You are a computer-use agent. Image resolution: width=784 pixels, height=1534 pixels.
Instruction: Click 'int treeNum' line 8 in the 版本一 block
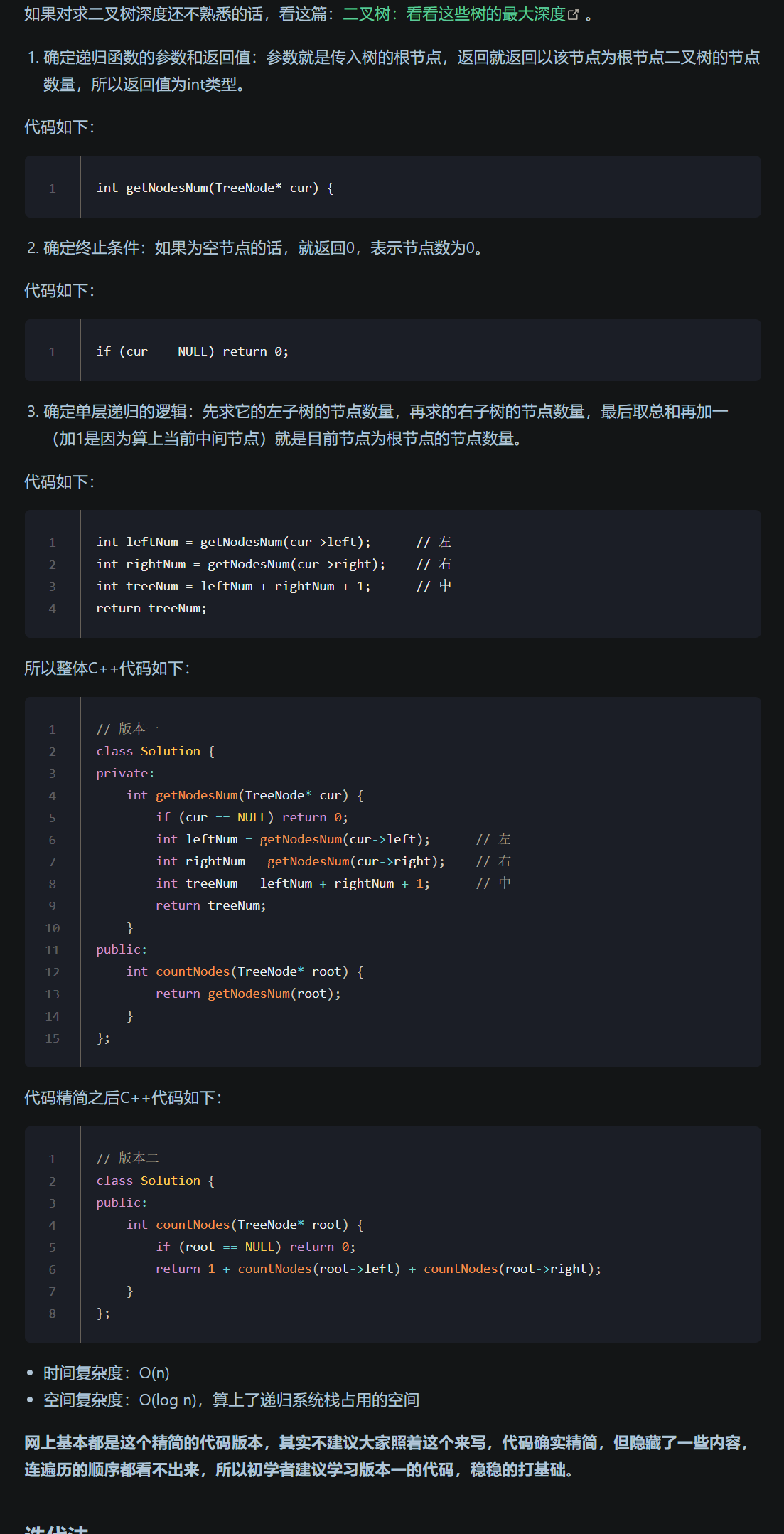tap(293, 883)
